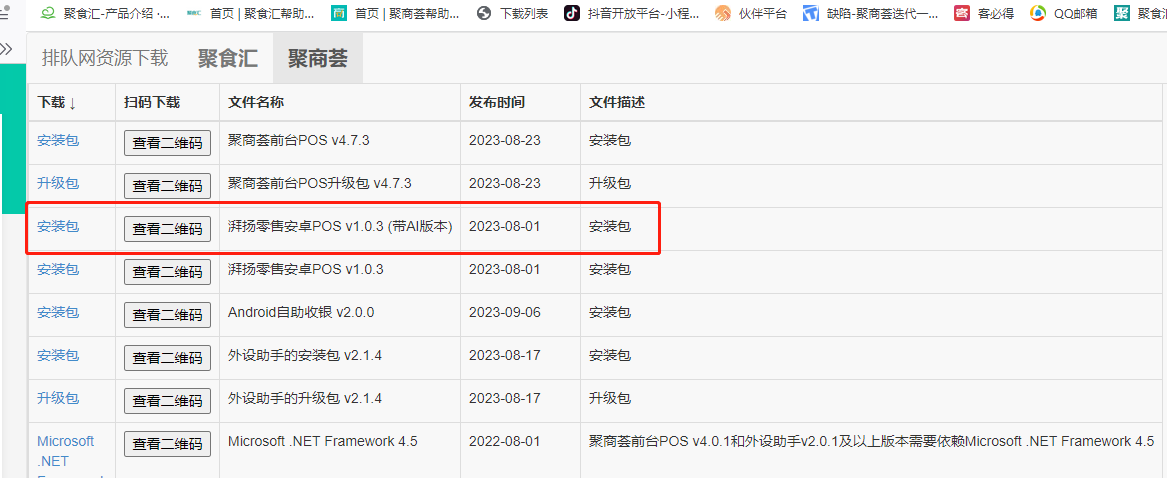The width and height of the screenshot is (1167, 478).
Task: Click date 2023-08-23 in 聚商荟前台POS升级包 row
Action: tap(505, 183)
